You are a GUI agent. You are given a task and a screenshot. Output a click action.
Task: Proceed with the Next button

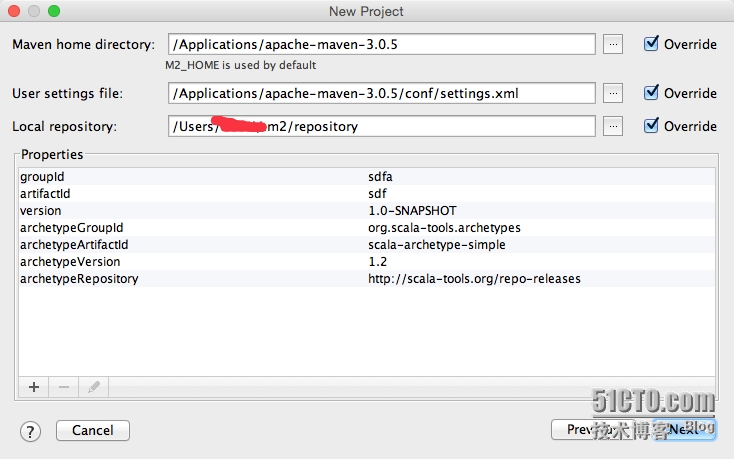click(x=684, y=429)
